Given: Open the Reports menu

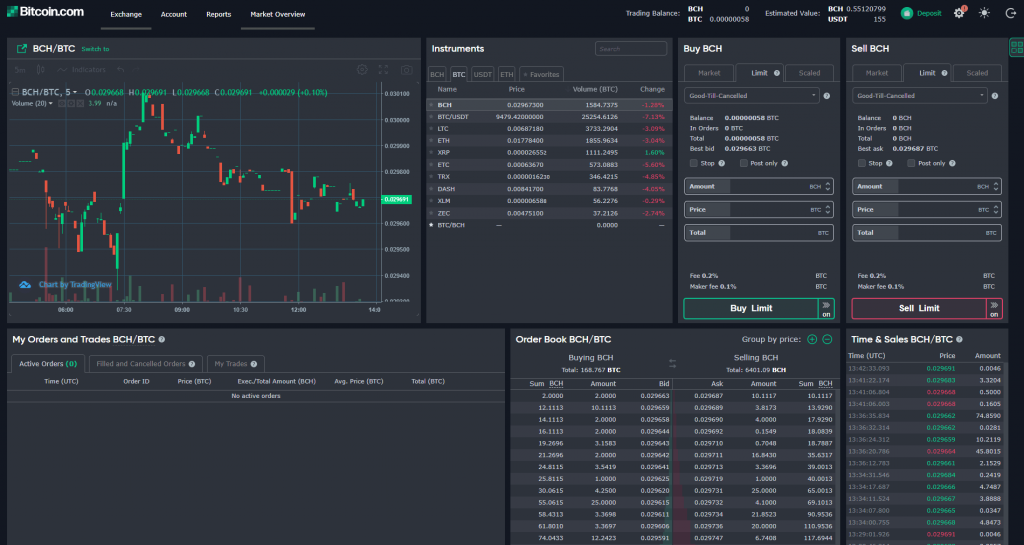Looking at the screenshot, I should 219,14.
